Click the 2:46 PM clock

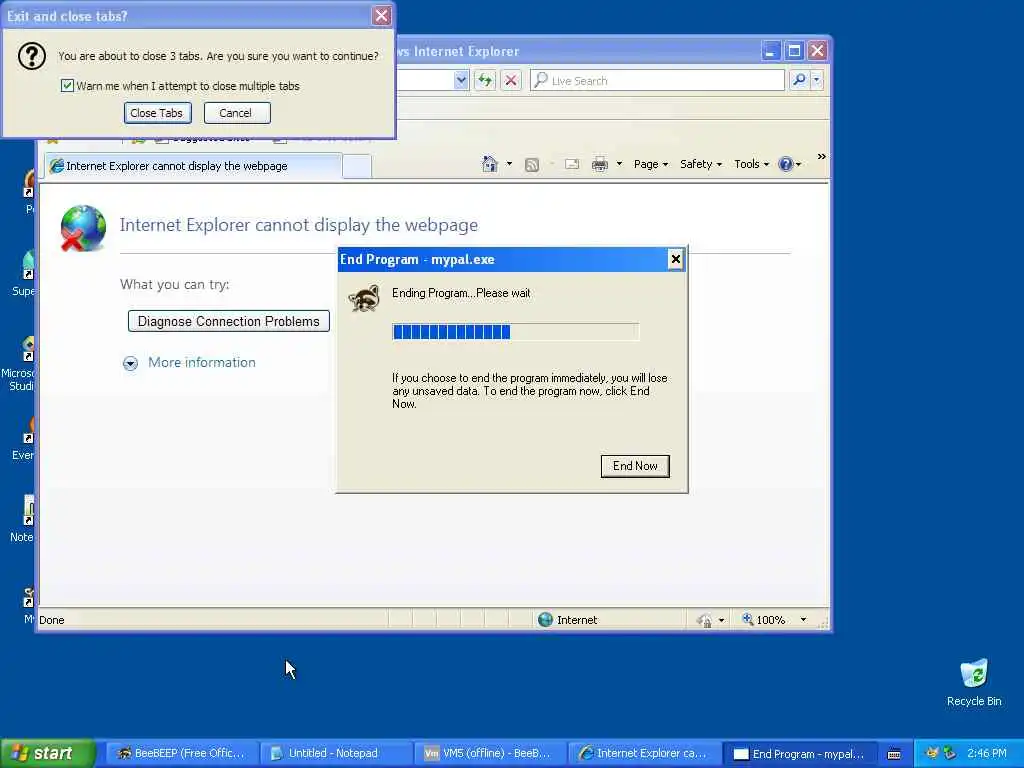[x=986, y=753]
